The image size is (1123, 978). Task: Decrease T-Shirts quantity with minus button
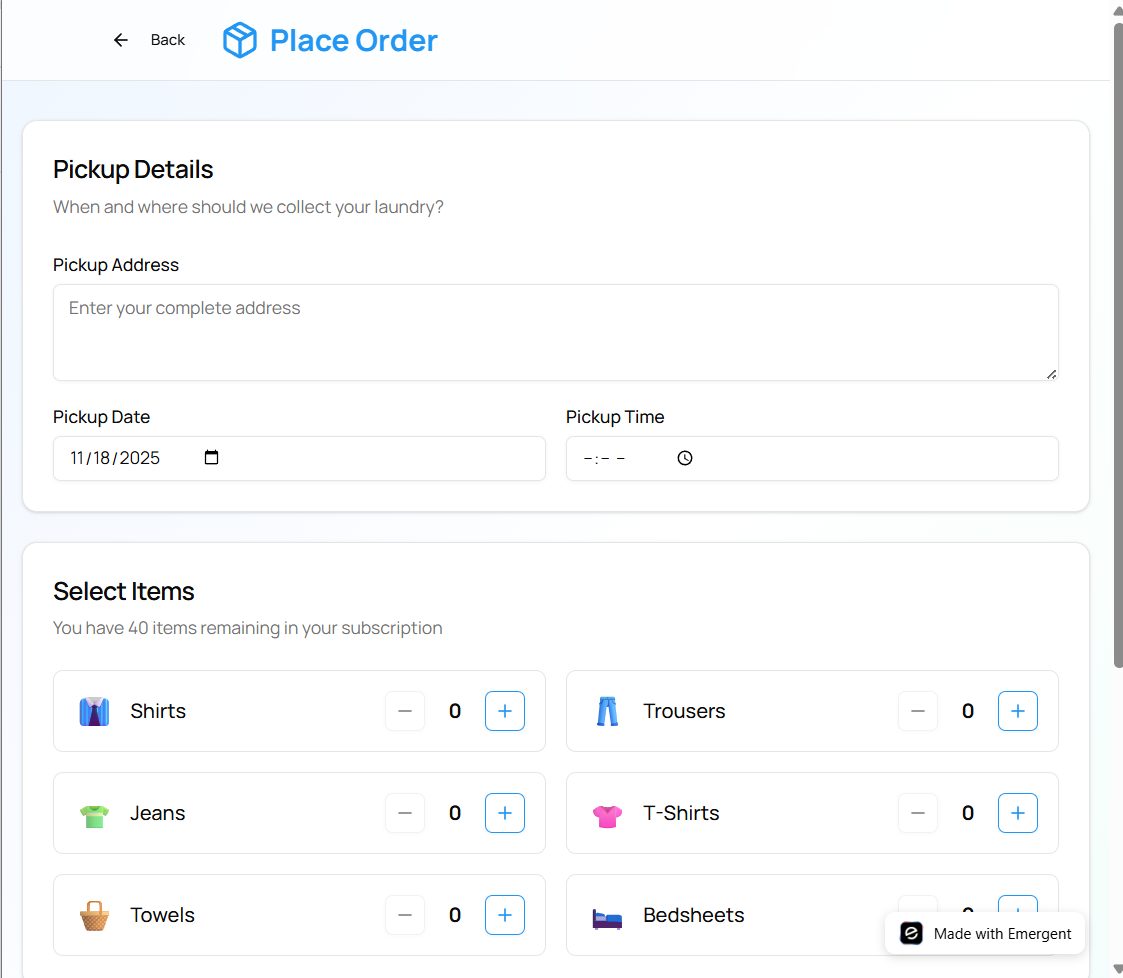click(917, 812)
